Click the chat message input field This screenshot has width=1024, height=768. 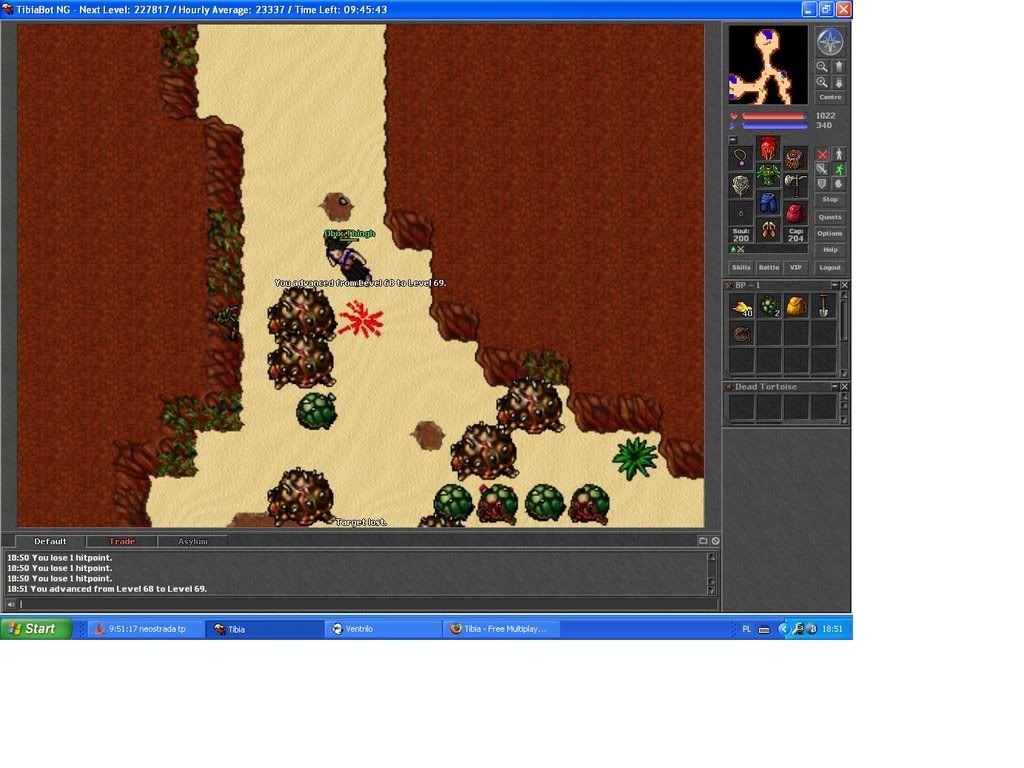pyautogui.click(x=368, y=604)
